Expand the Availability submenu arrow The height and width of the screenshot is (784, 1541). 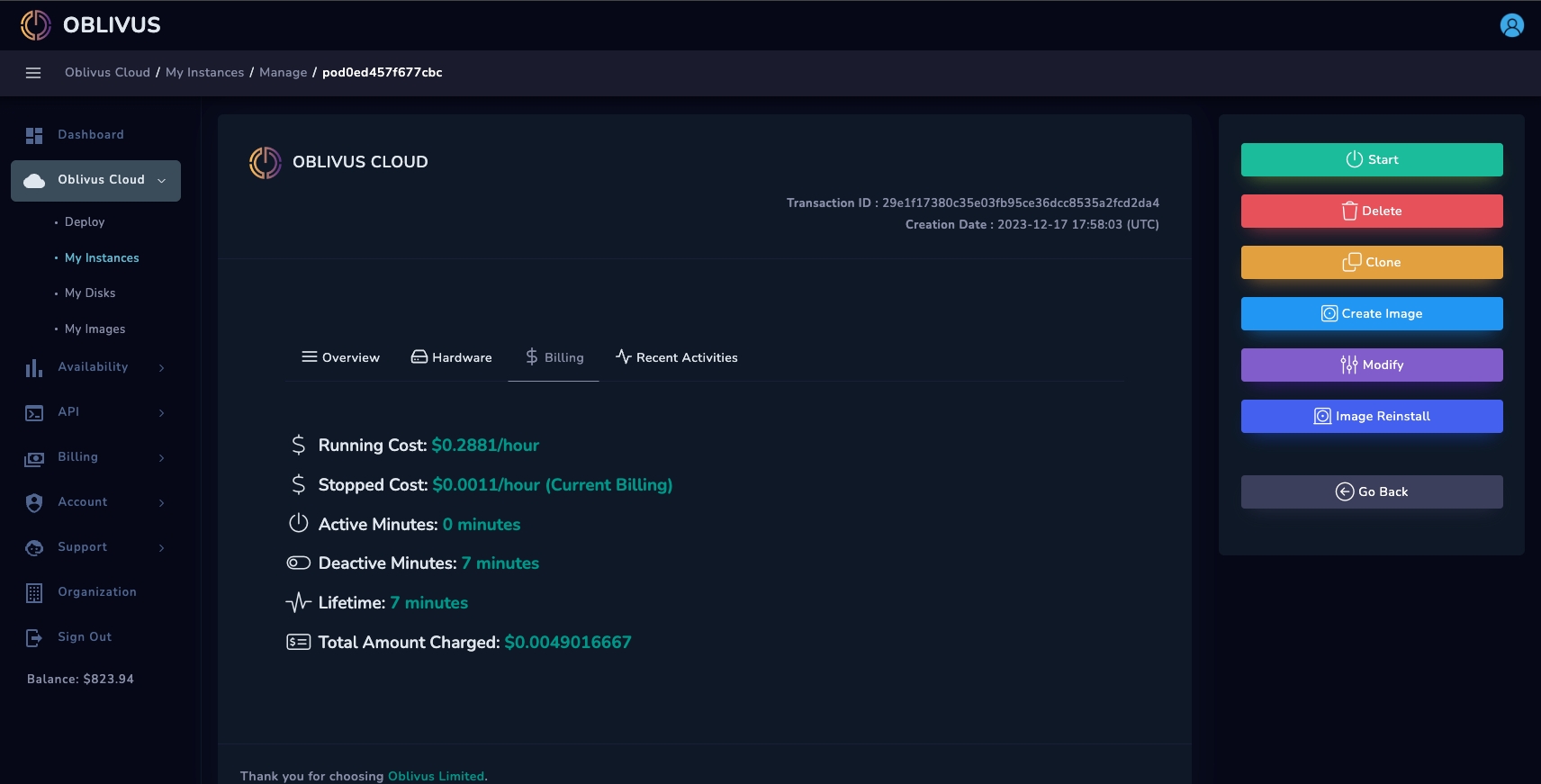pyautogui.click(x=162, y=368)
